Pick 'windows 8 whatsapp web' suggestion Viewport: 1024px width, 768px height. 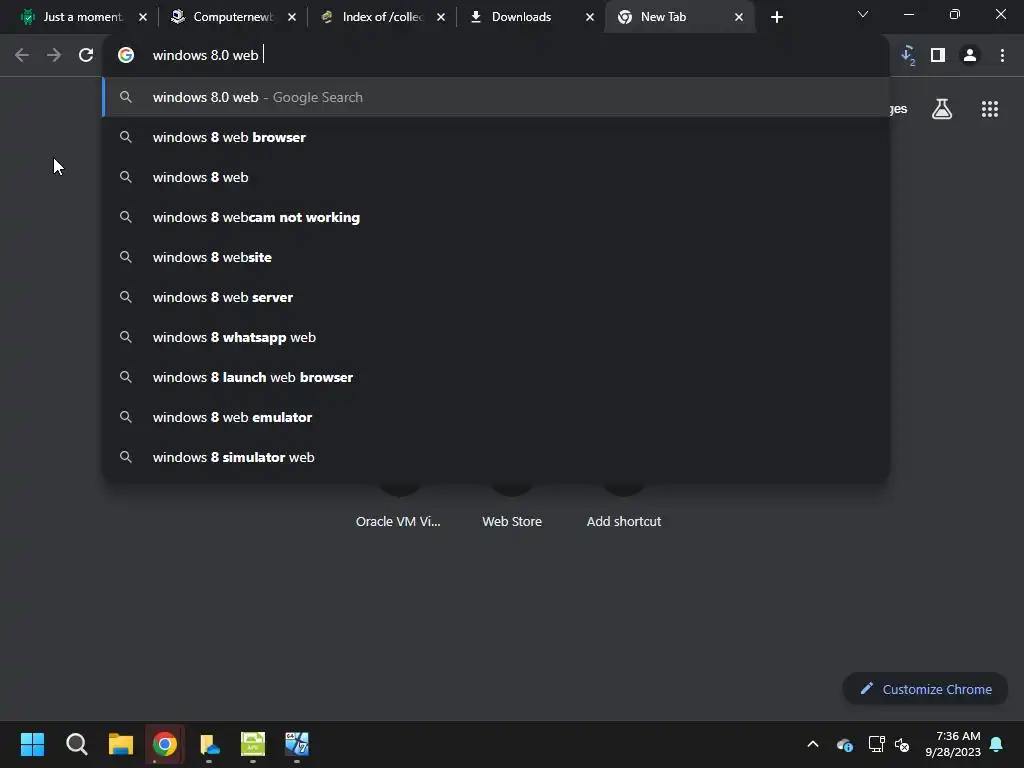pyautogui.click(x=496, y=337)
